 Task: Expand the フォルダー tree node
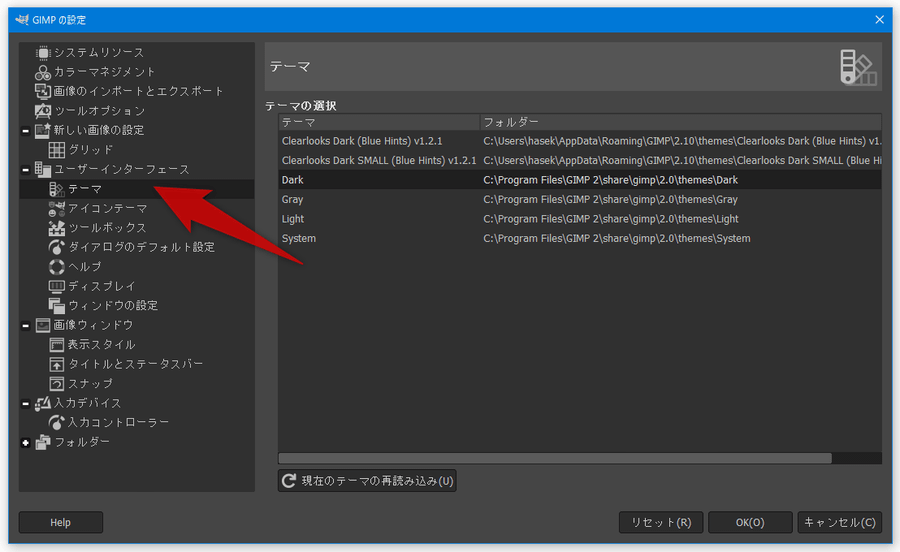pyautogui.click(x=25, y=444)
